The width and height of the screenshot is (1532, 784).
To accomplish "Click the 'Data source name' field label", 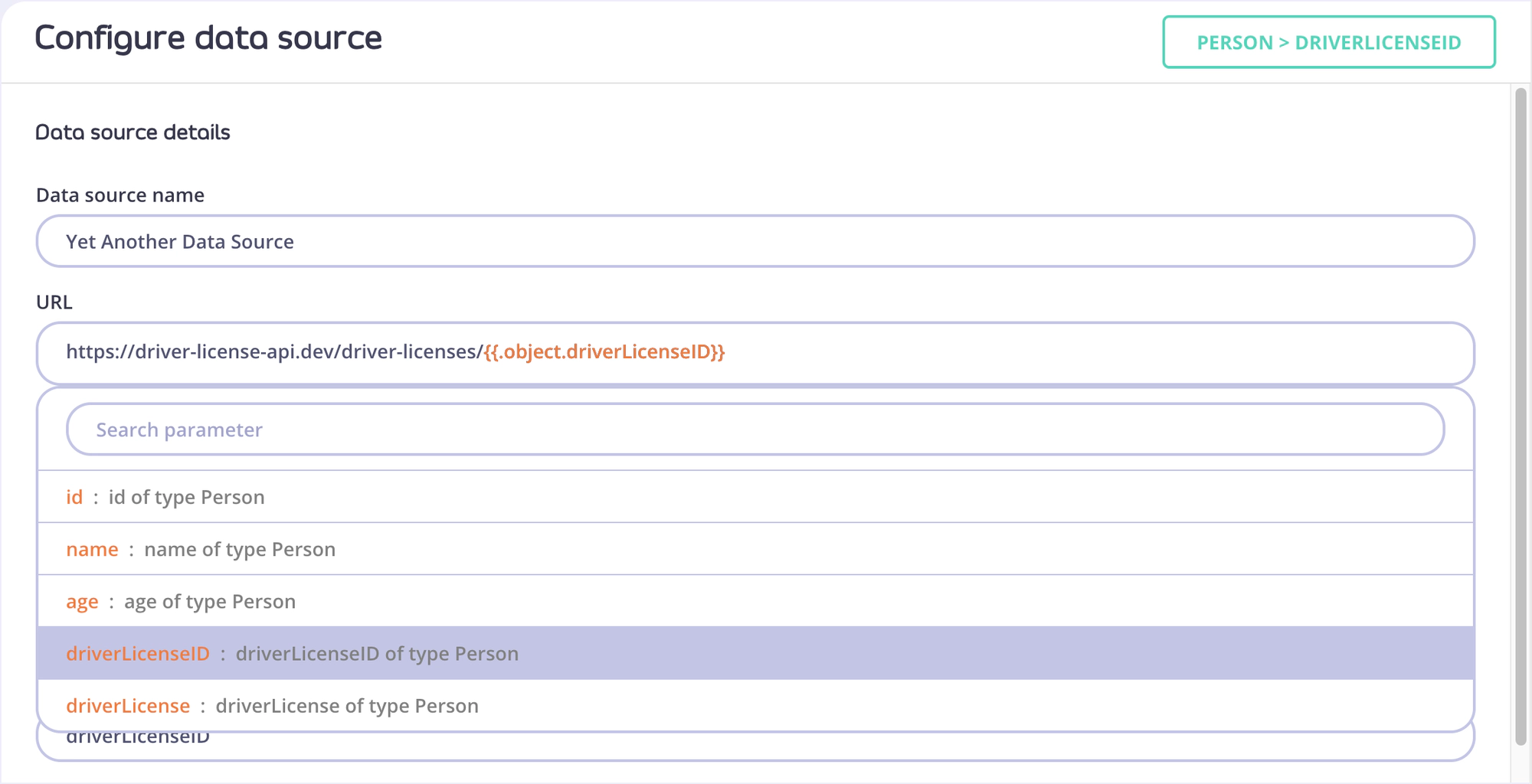I will [x=119, y=194].
